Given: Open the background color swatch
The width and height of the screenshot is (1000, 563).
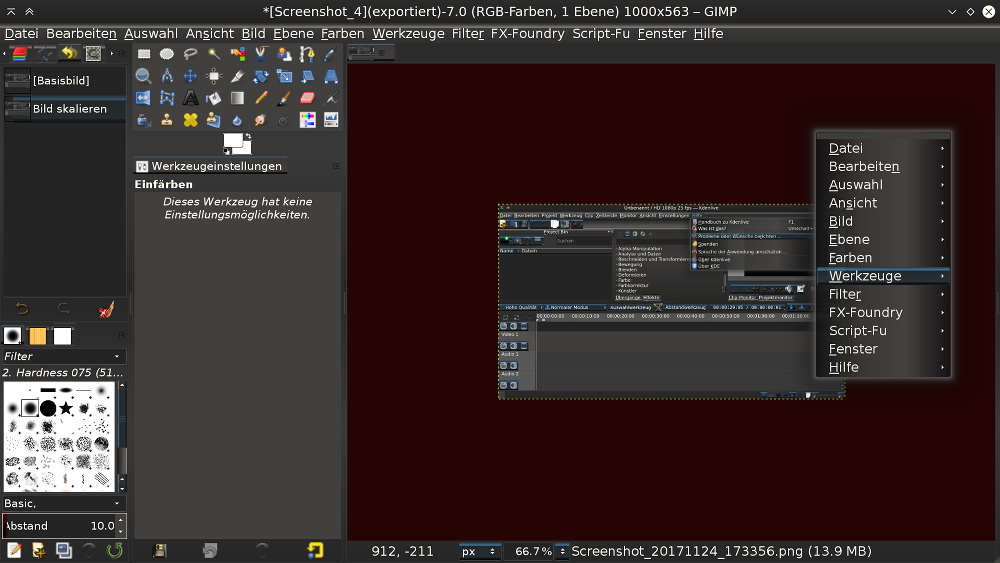Looking at the screenshot, I should click(246, 149).
